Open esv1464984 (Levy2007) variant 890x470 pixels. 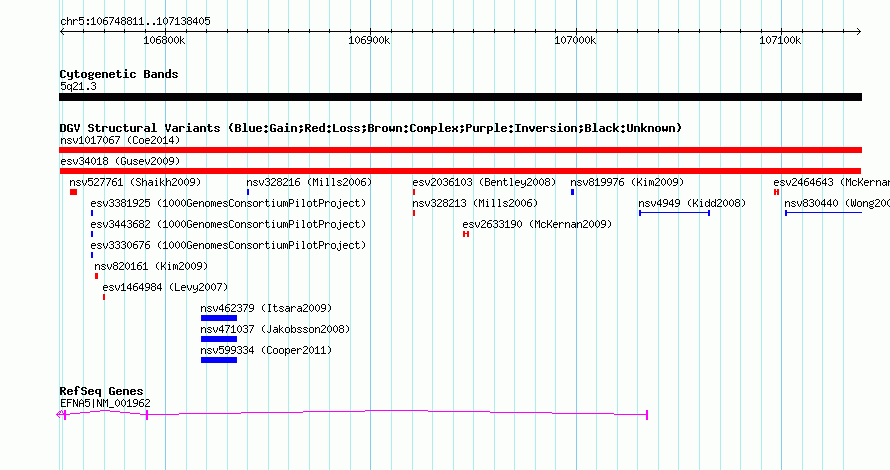pyautogui.click(x=165, y=287)
